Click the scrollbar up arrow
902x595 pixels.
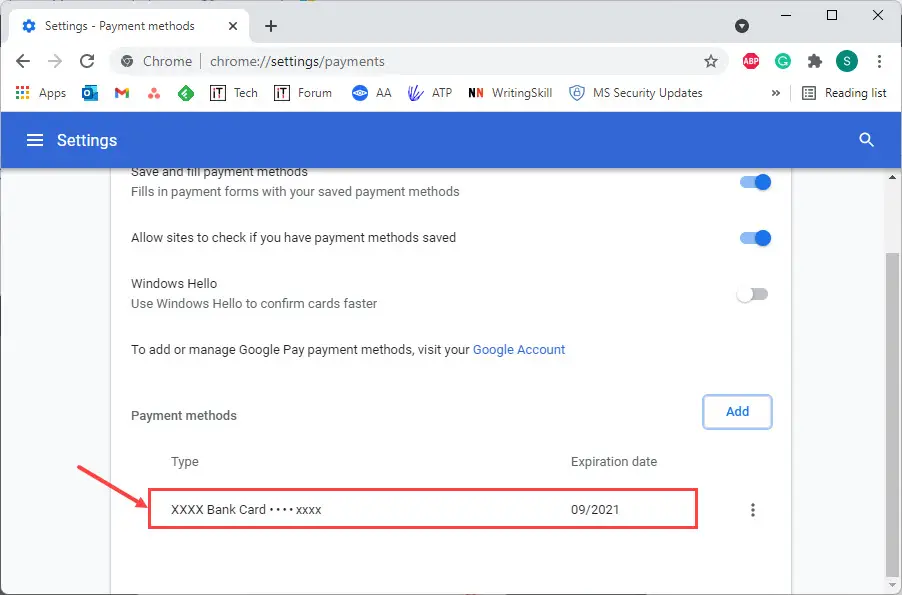[892, 177]
